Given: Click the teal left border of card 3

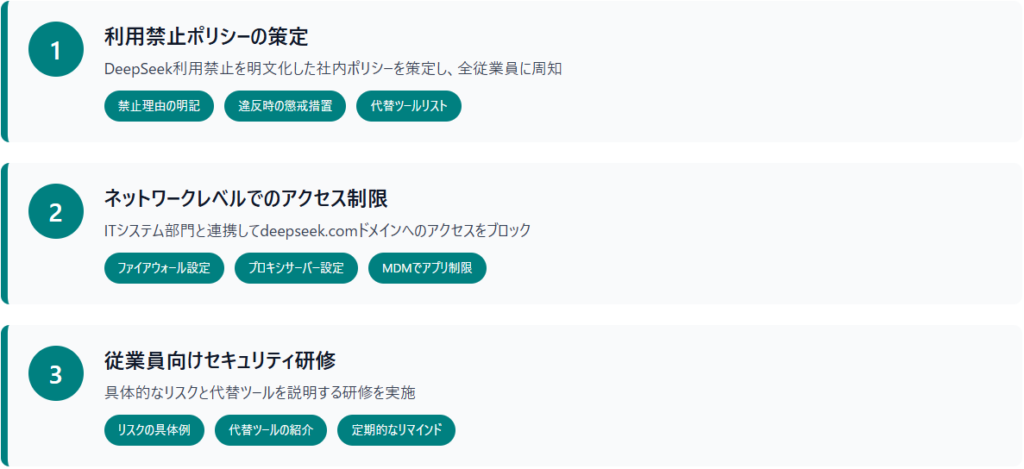Looking at the screenshot, I should (x=4, y=394).
